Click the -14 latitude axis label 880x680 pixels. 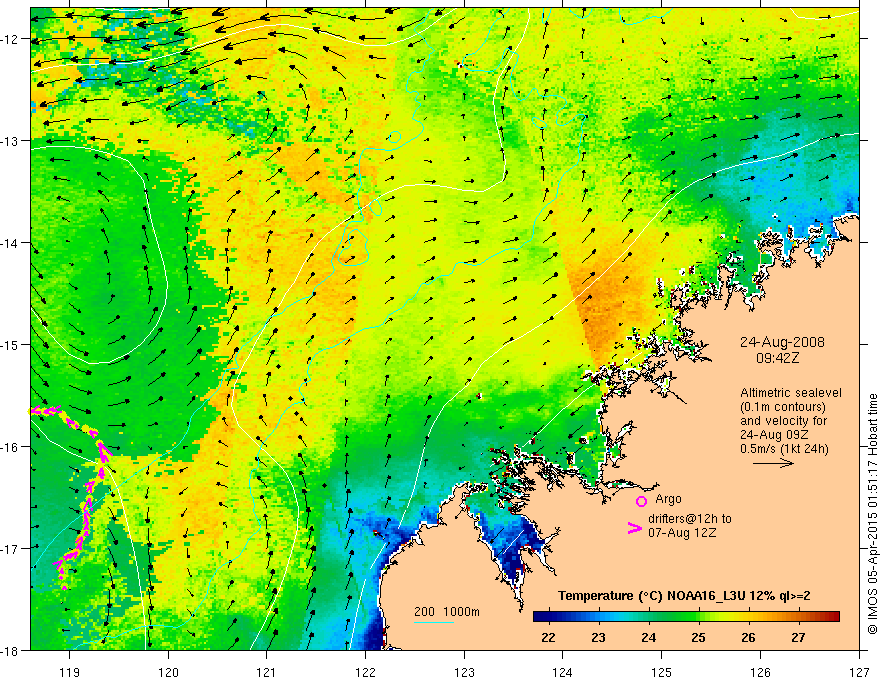[x=11, y=243]
